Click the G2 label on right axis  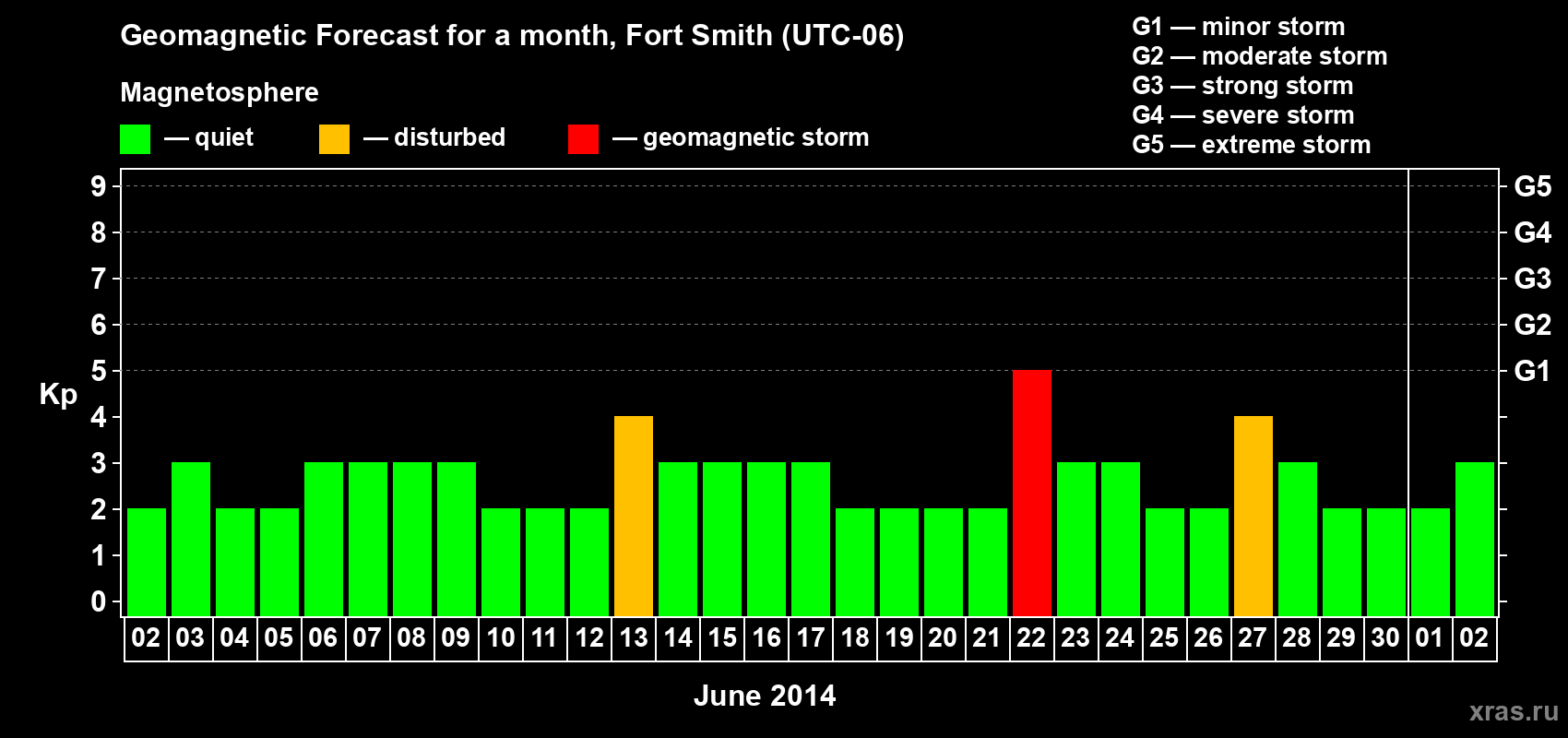click(x=1532, y=325)
